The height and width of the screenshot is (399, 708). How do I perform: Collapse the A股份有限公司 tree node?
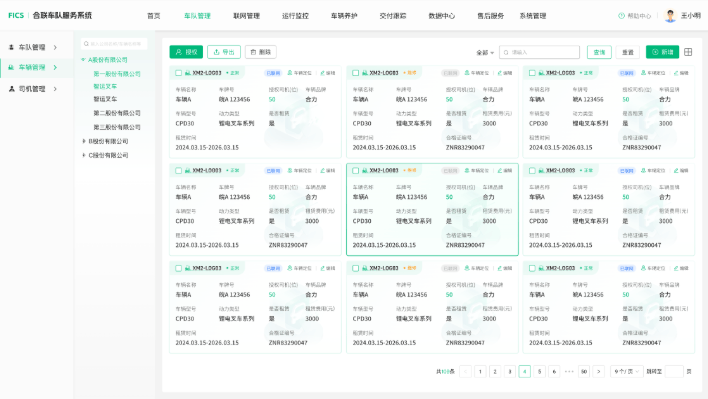tap(84, 60)
